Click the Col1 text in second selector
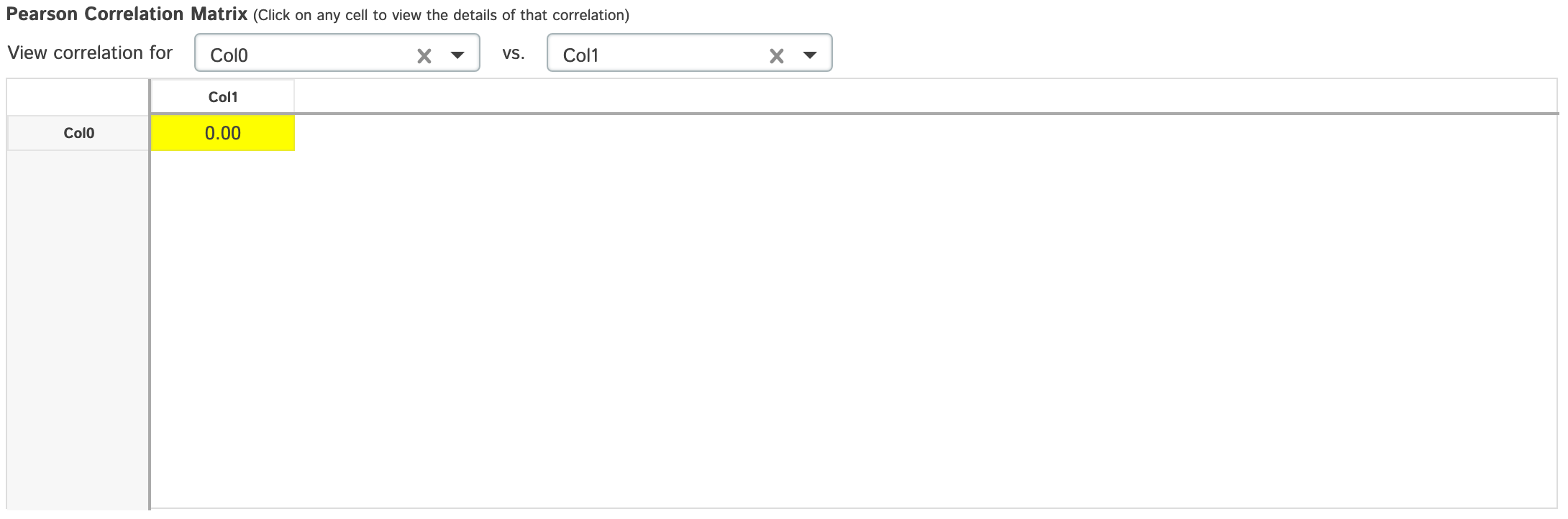Screen dimensions: 1568x519 (580, 55)
